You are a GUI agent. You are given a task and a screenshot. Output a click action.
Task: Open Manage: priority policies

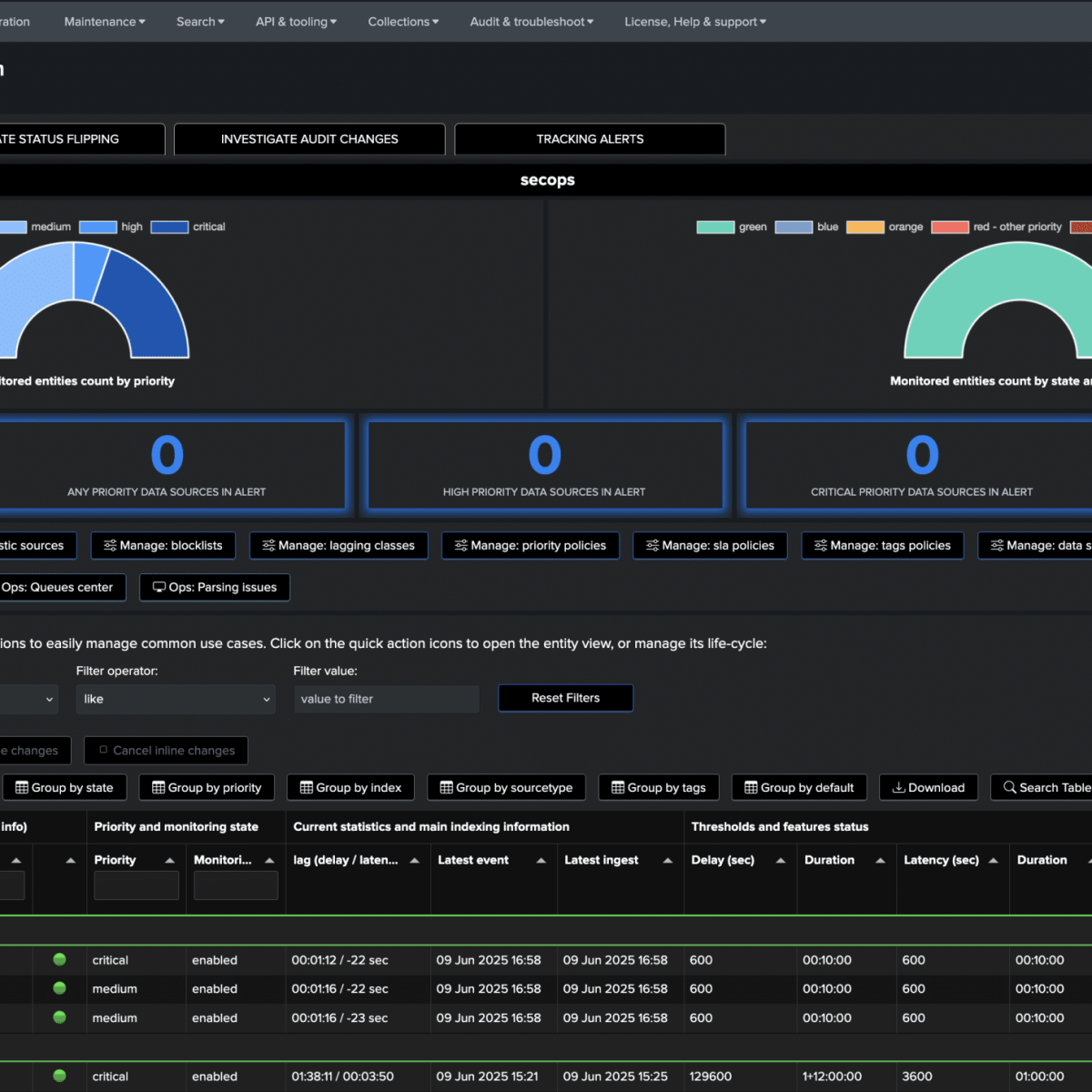pyautogui.click(x=531, y=545)
